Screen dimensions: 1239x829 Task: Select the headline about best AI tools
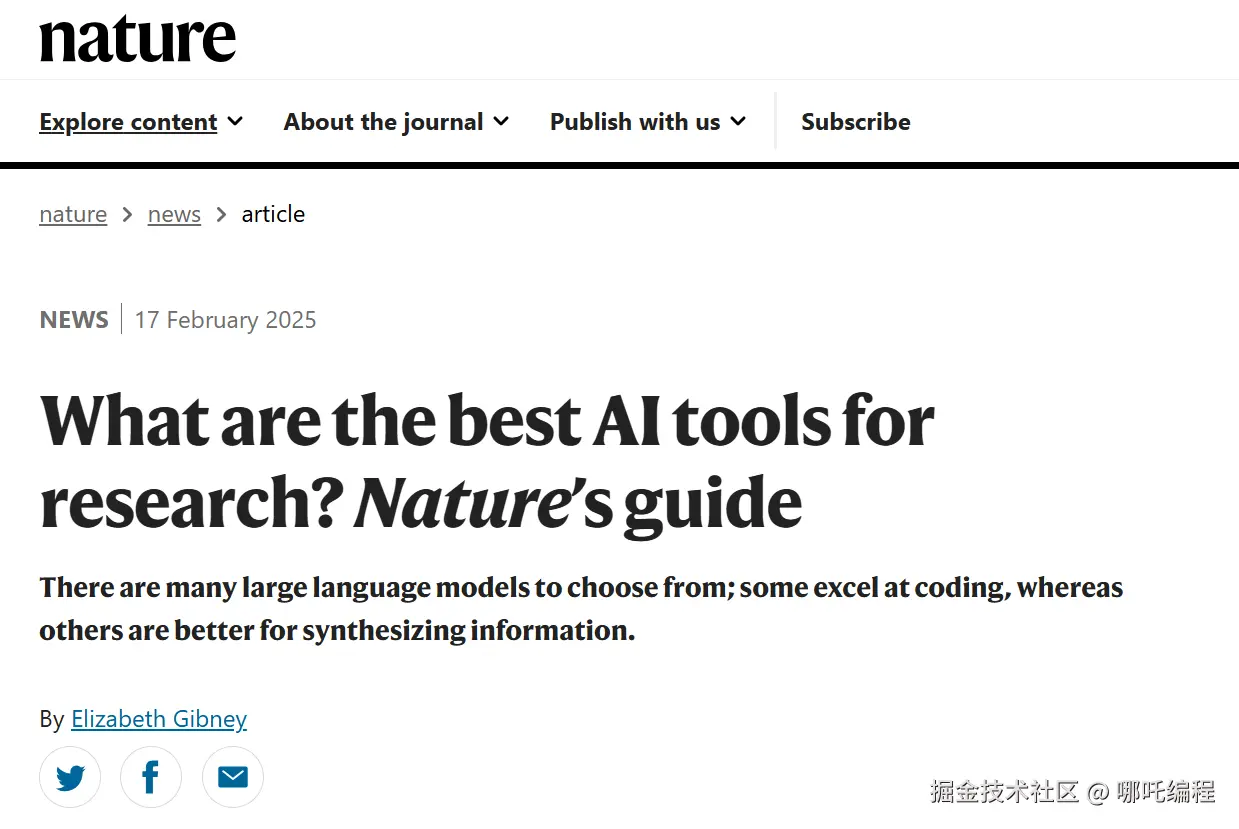tap(487, 462)
